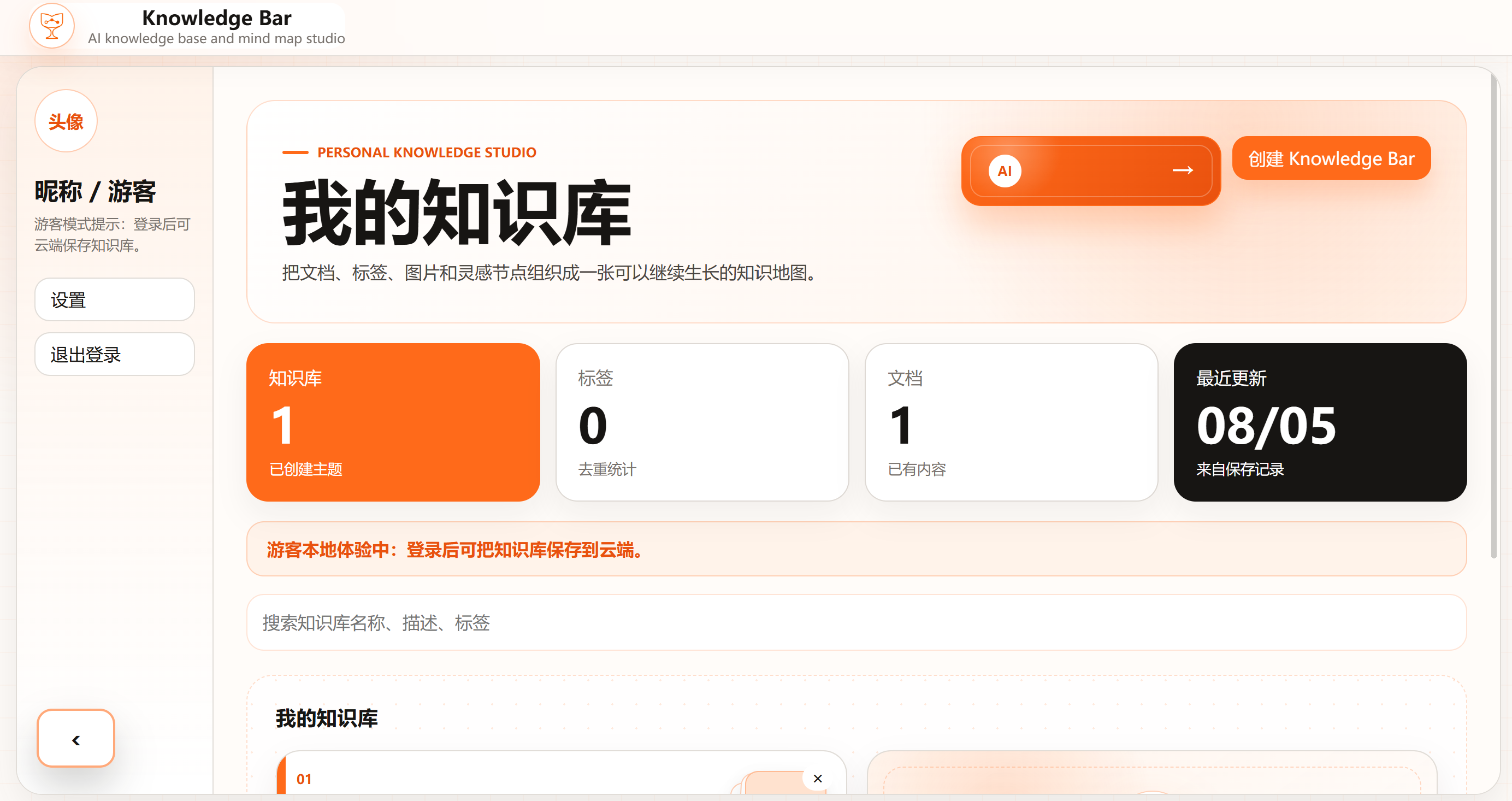Click the 头像 avatar circle
This screenshot has height=801, width=1512.
click(x=66, y=121)
